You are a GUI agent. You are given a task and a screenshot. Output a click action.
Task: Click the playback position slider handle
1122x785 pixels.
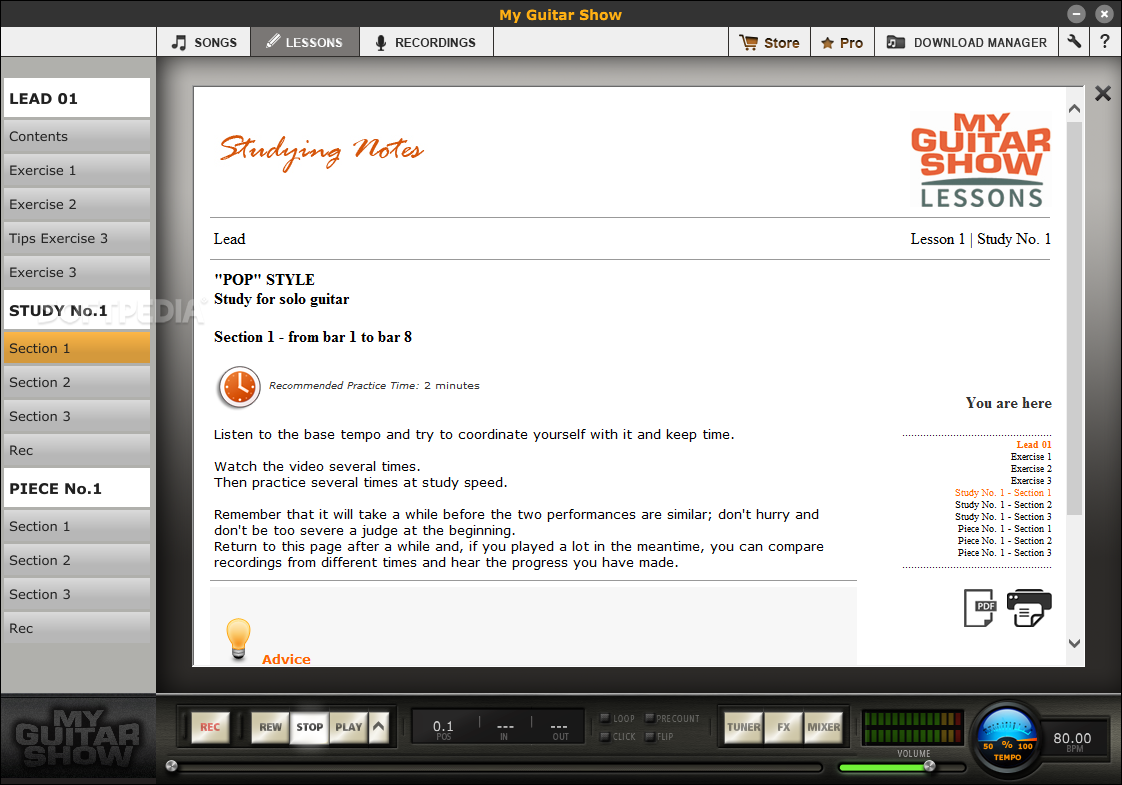(172, 766)
